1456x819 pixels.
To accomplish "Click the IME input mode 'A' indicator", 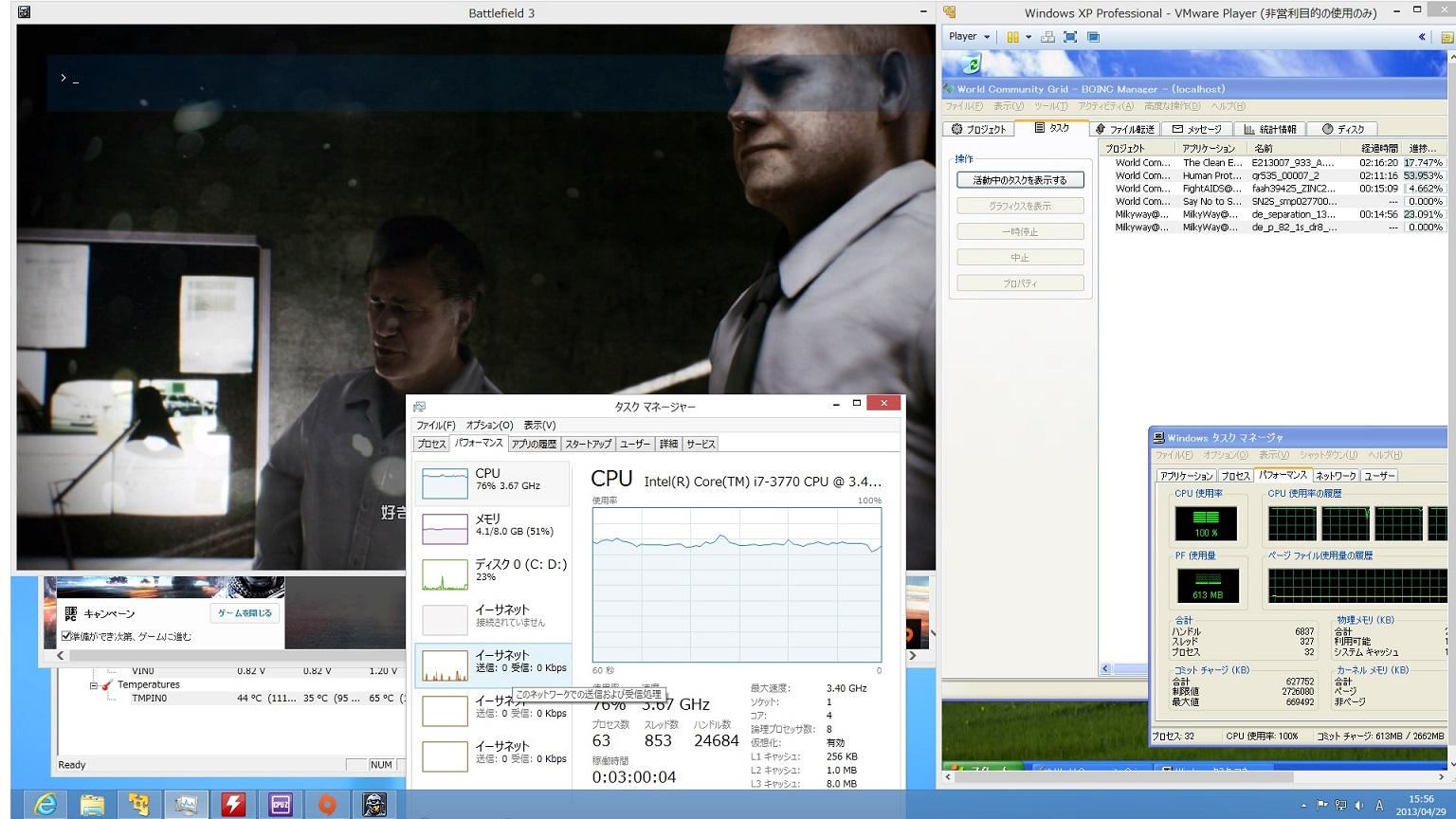I will click(x=1379, y=805).
